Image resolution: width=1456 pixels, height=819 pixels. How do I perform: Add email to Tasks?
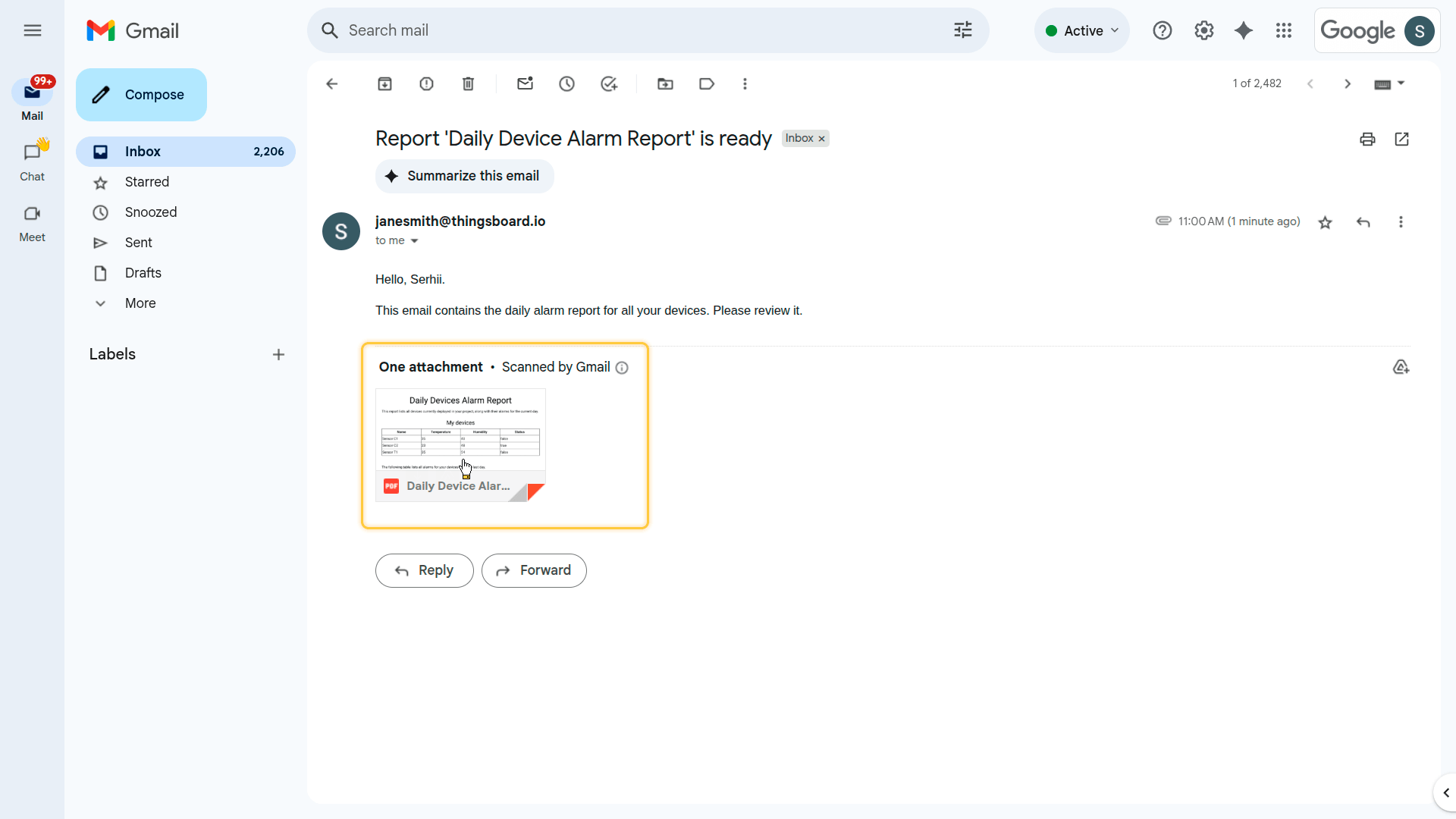pos(608,84)
